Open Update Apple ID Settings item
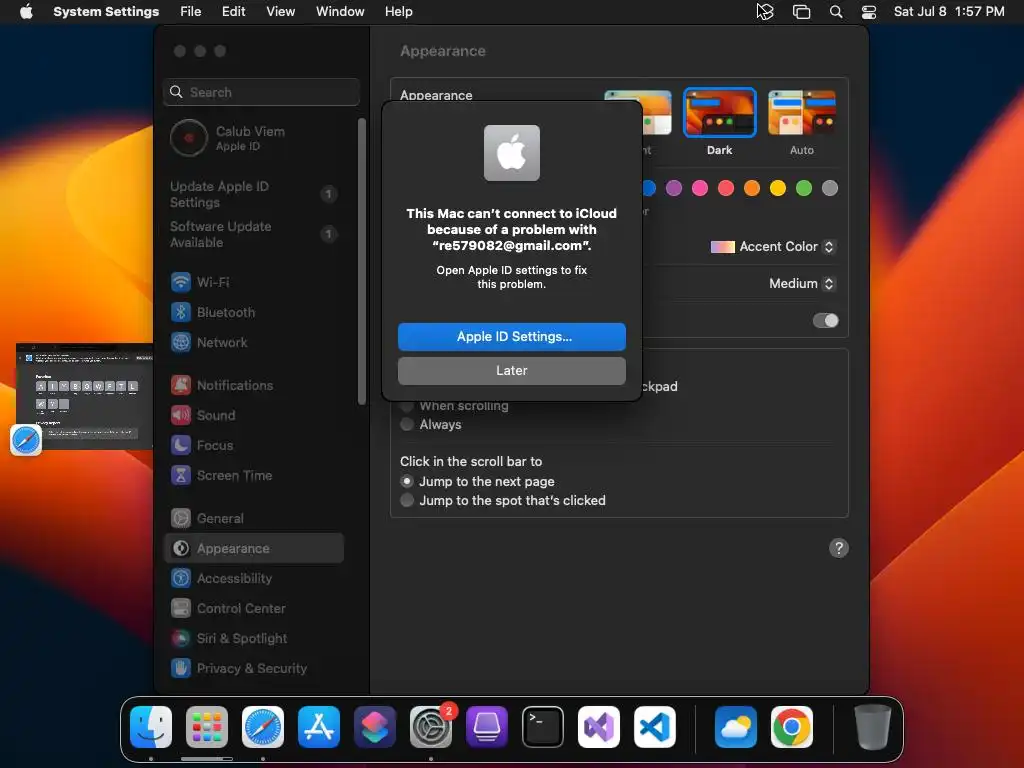This screenshot has height=768, width=1024. 255,194
